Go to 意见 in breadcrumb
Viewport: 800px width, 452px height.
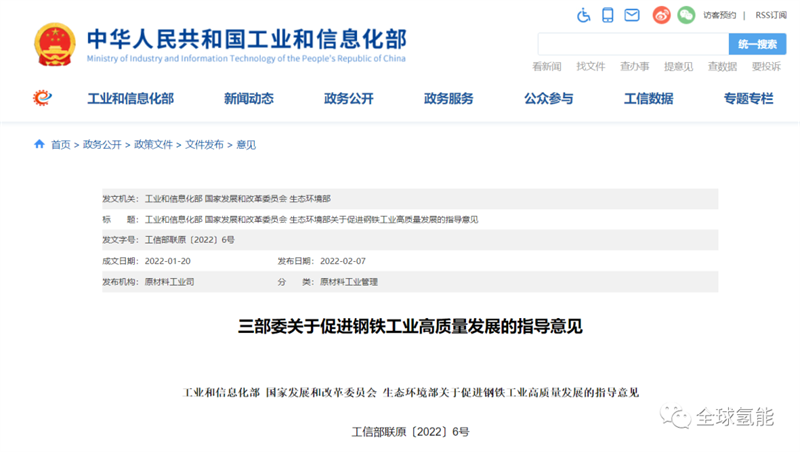pos(246,145)
